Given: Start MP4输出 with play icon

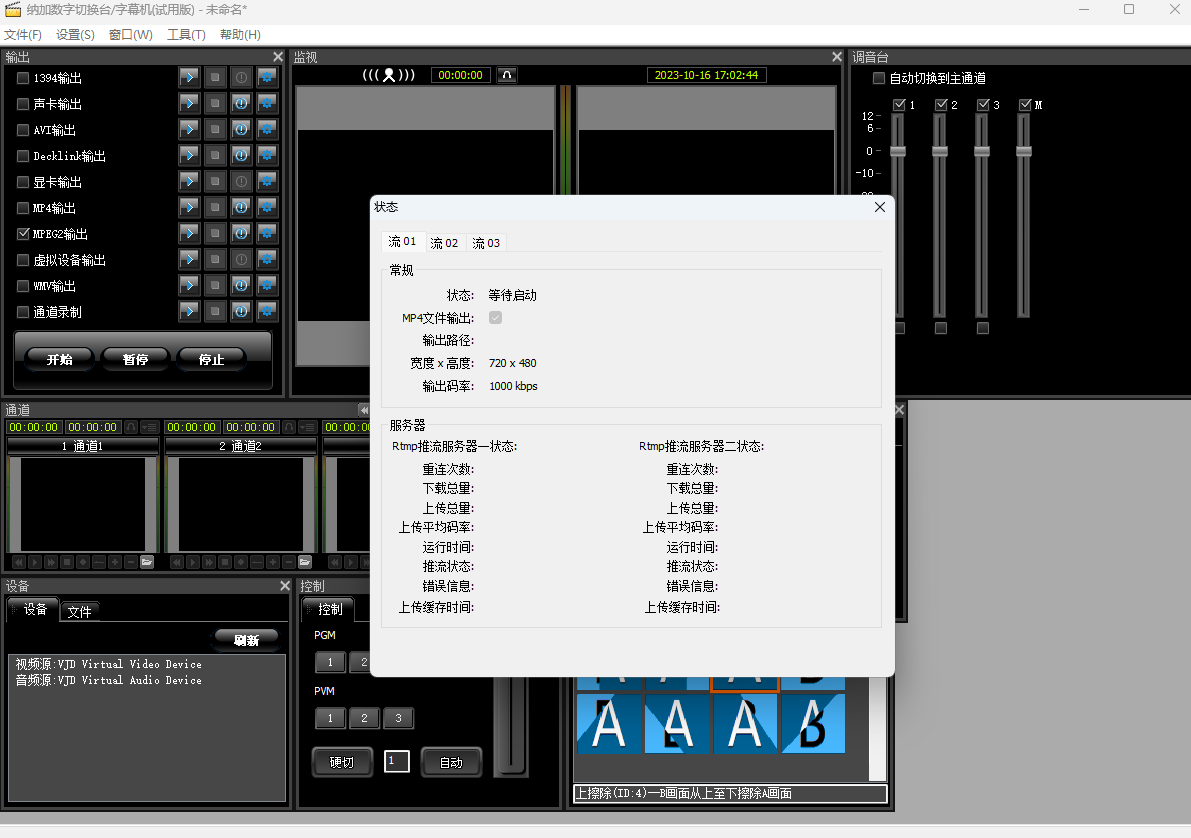Looking at the screenshot, I should click(x=189, y=207).
